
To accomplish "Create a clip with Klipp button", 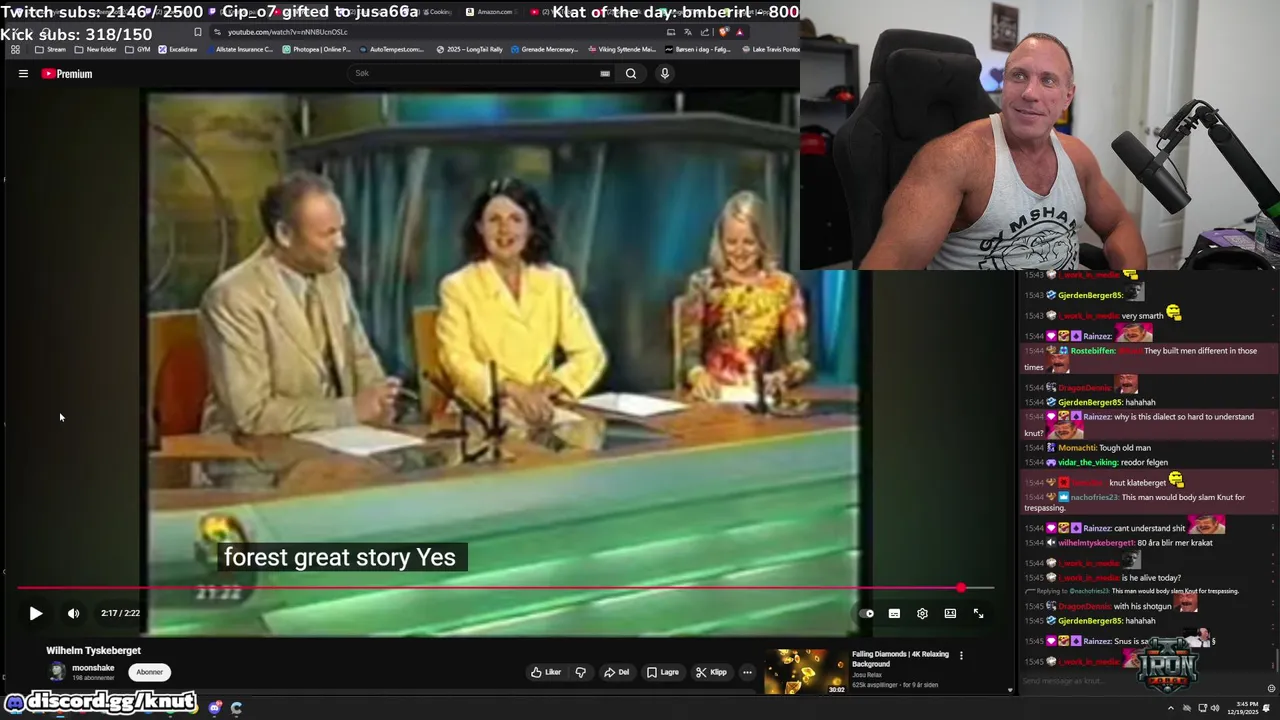I will (711, 672).
